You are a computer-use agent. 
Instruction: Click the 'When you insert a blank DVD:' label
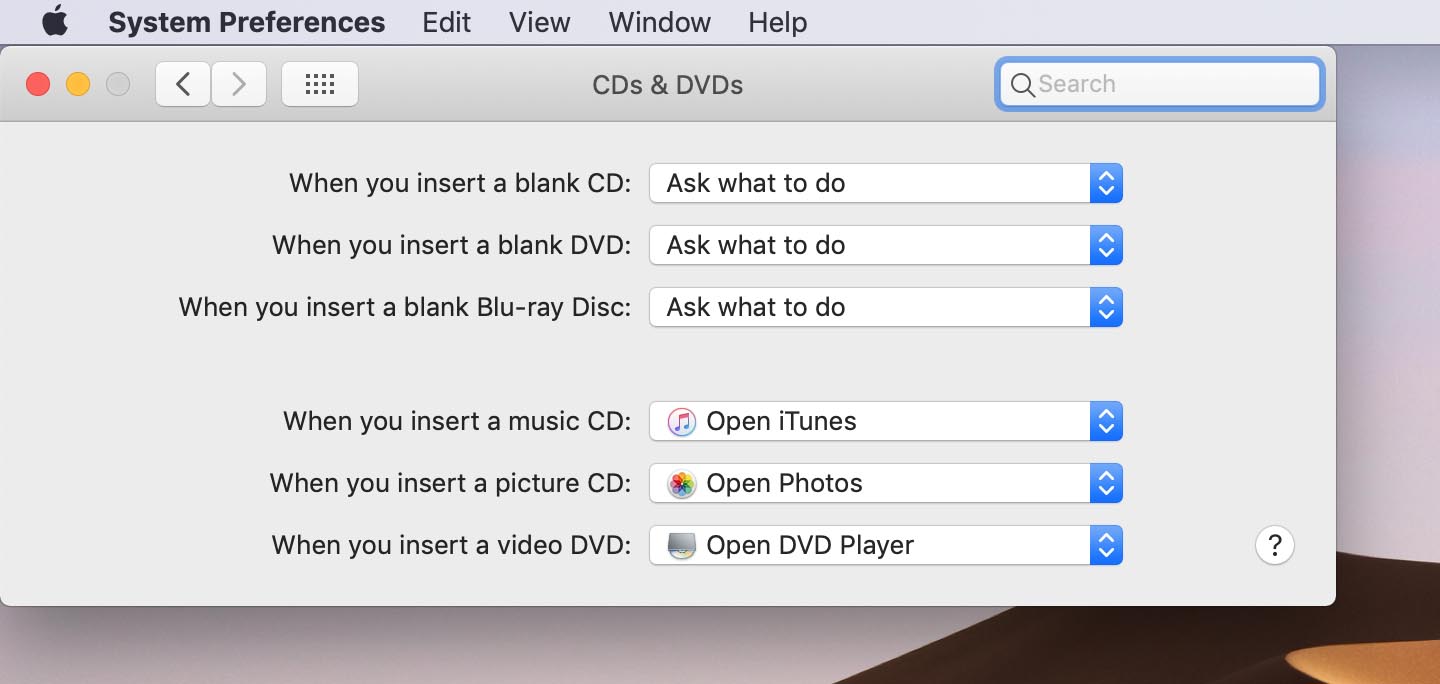coord(452,245)
